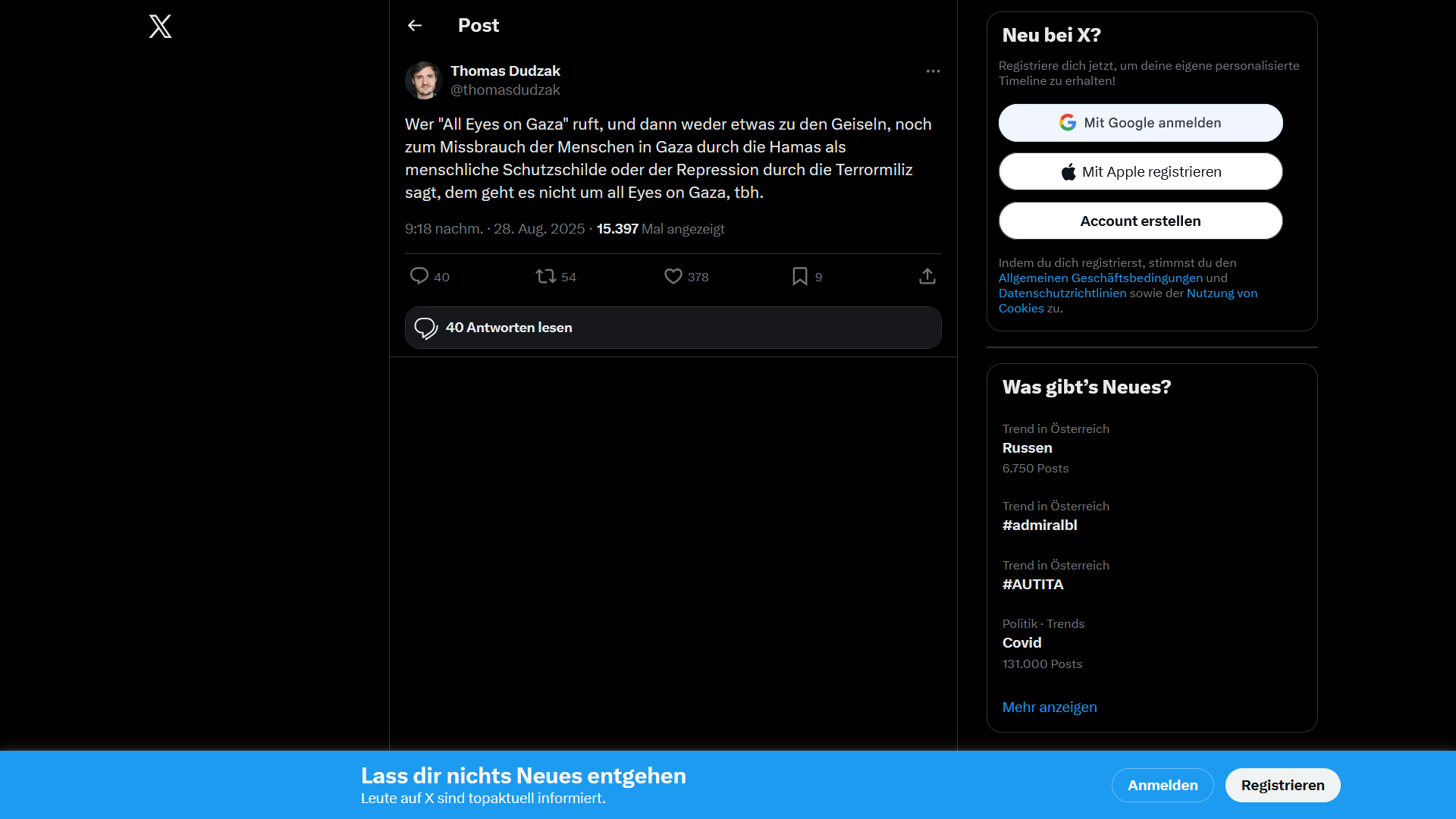The width and height of the screenshot is (1456, 819).
Task: Click the Thomas Dudzak display name
Action: [505, 71]
